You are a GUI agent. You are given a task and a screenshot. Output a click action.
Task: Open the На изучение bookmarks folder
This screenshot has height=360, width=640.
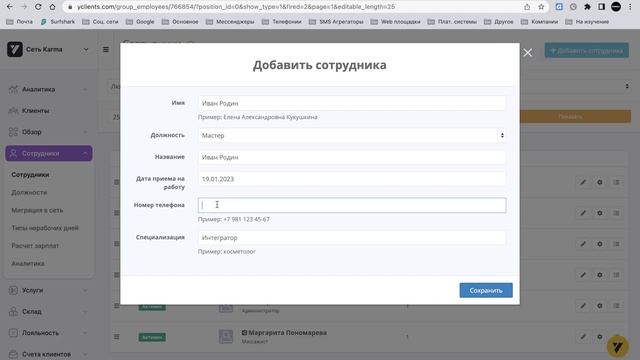[587, 22]
